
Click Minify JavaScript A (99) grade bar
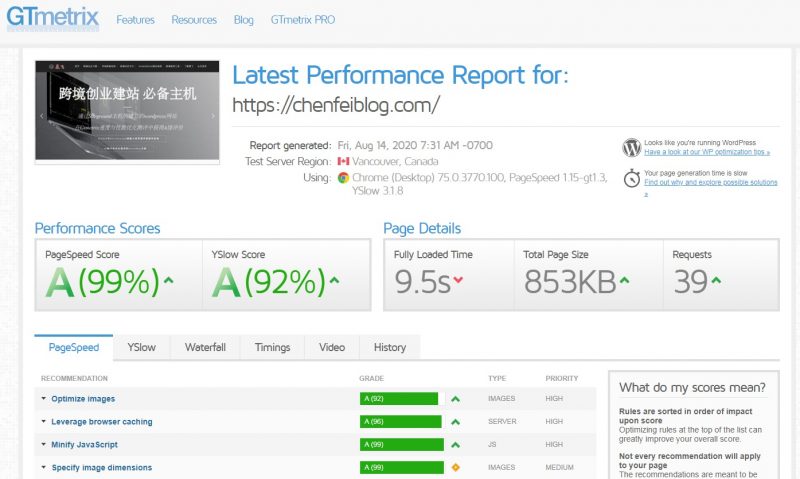click(402, 444)
